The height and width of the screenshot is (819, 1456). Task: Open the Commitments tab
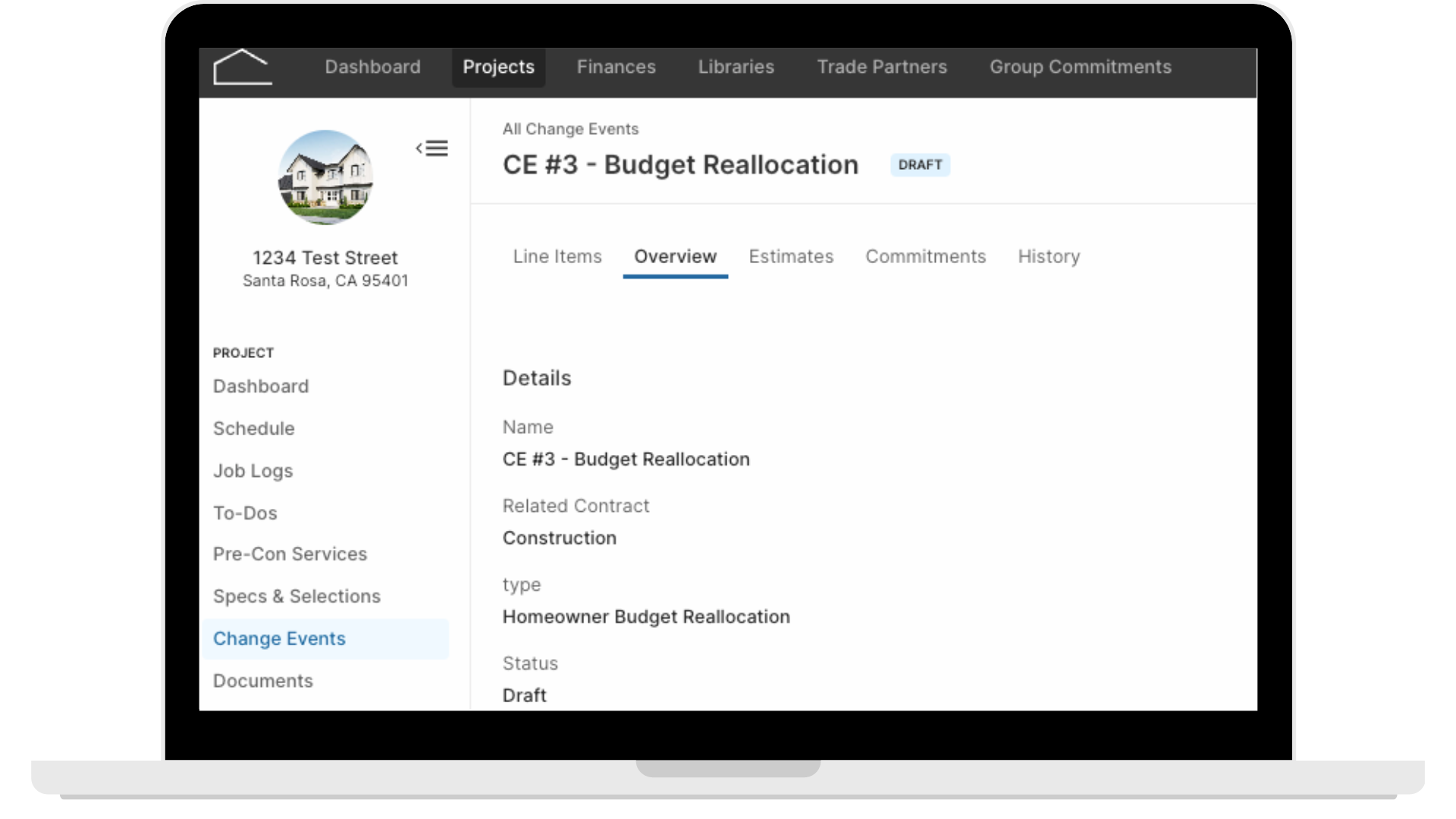coord(925,256)
